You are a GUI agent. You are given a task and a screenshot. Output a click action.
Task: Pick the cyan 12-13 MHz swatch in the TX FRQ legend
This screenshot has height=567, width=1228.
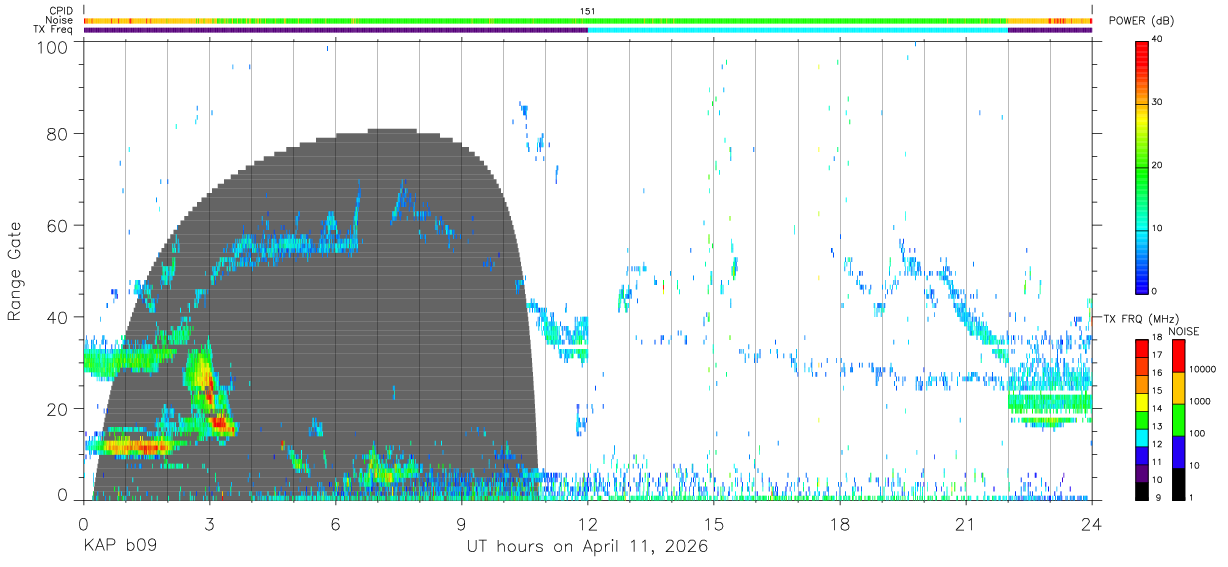pos(1141,436)
